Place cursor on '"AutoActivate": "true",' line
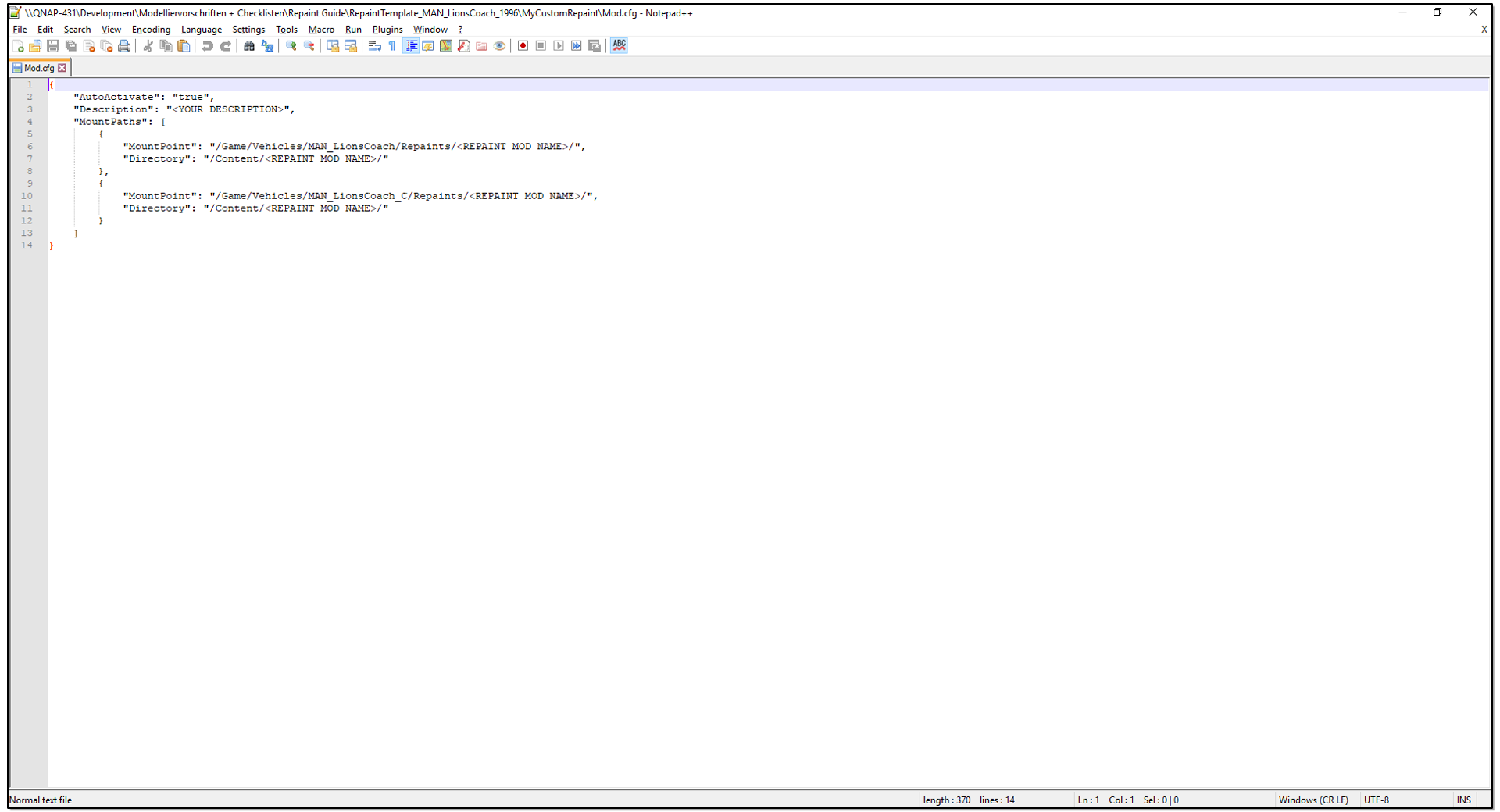This screenshot has width=1500, height=812. 144,97
